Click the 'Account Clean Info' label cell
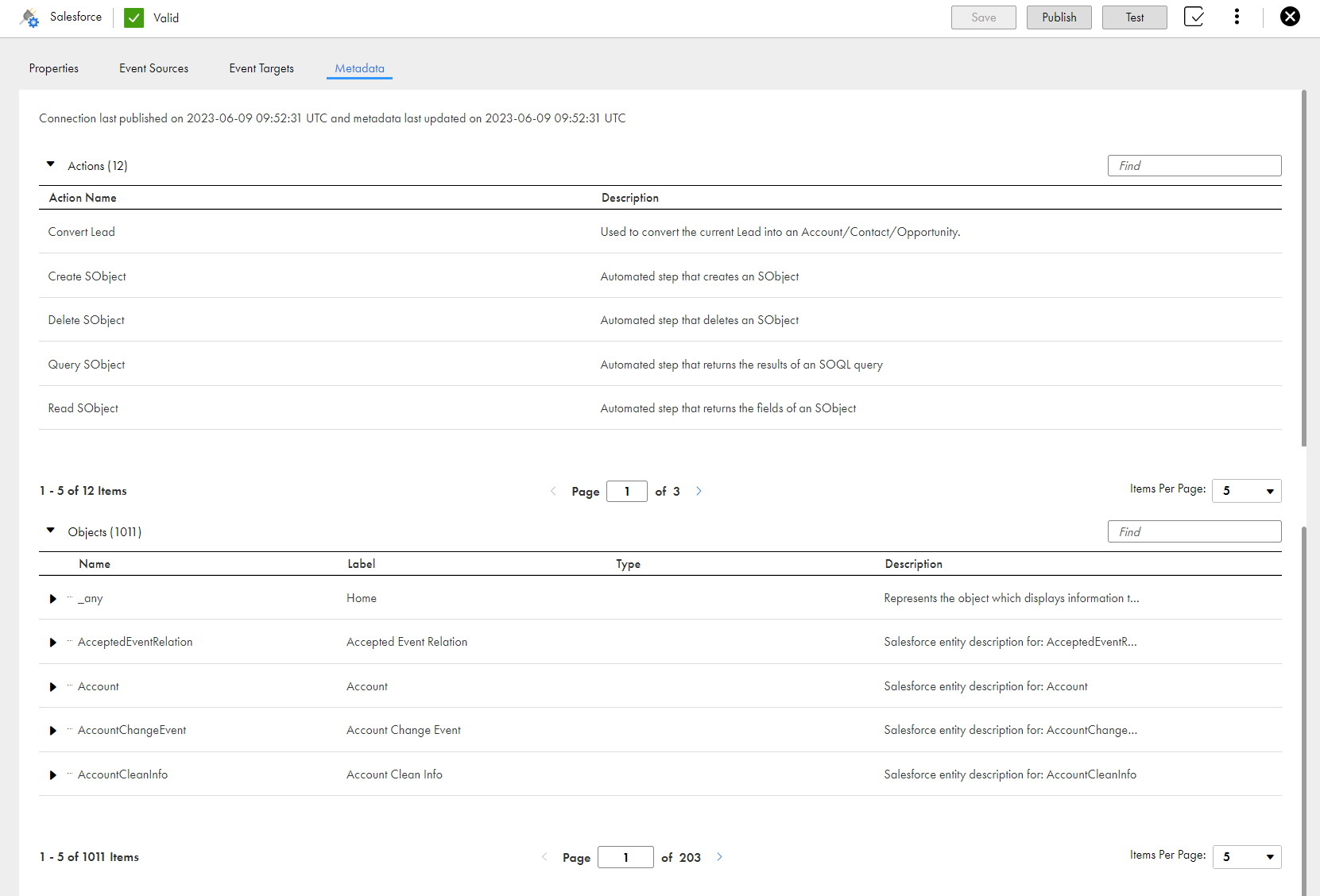This screenshot has width=1320, height=896. [395, 774]
